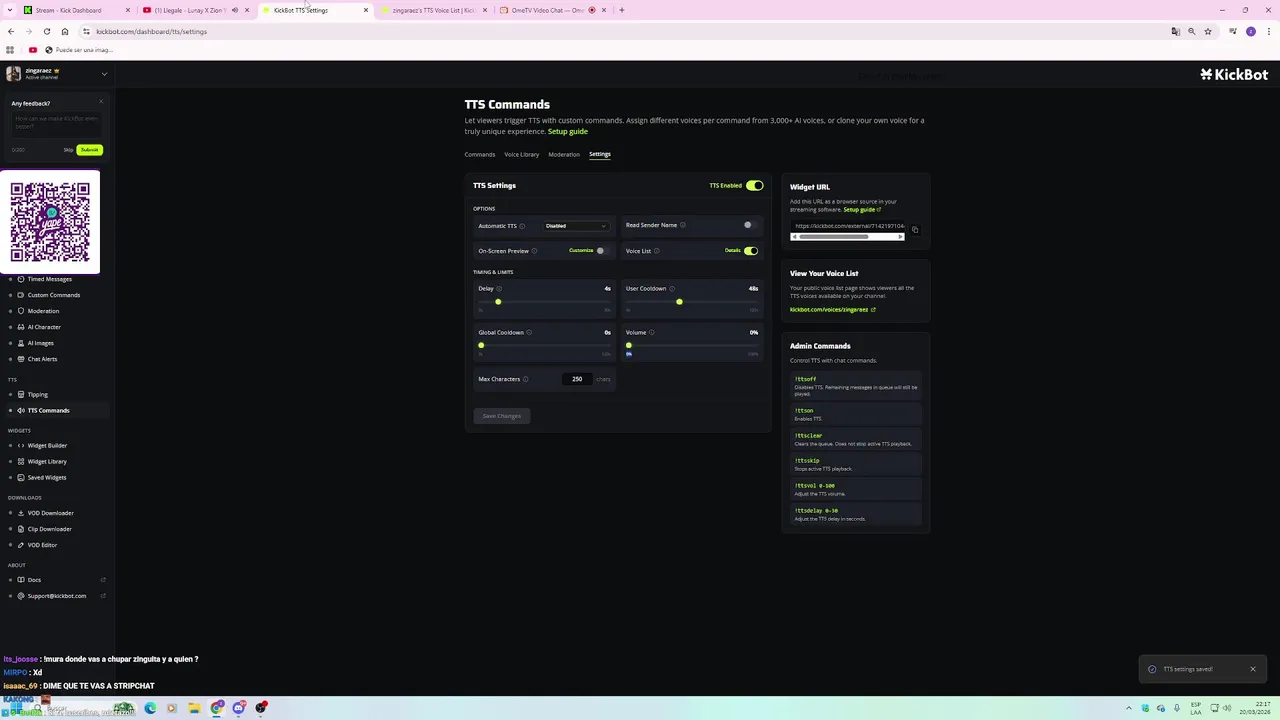Click the KickBot logo
Screen dimensions: 1280x720
click(x=1234, y=74)
